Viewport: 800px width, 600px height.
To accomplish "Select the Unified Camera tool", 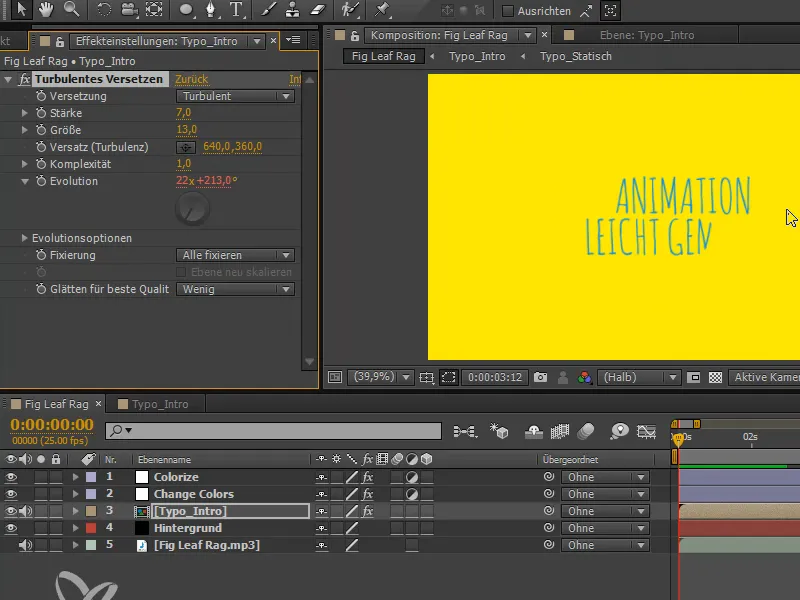I will point(130,9).
